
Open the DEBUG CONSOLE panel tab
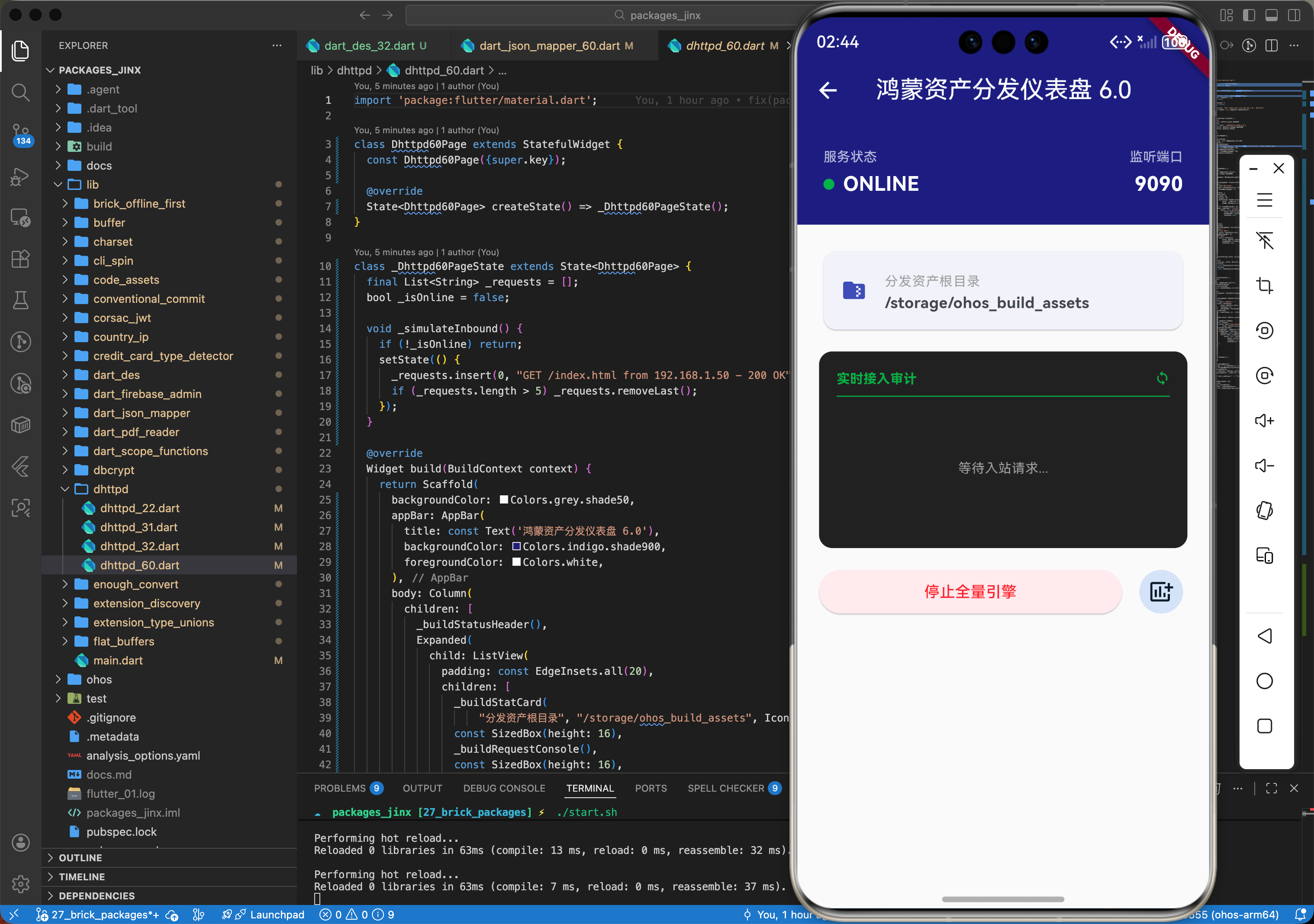[x=504, y=788]
